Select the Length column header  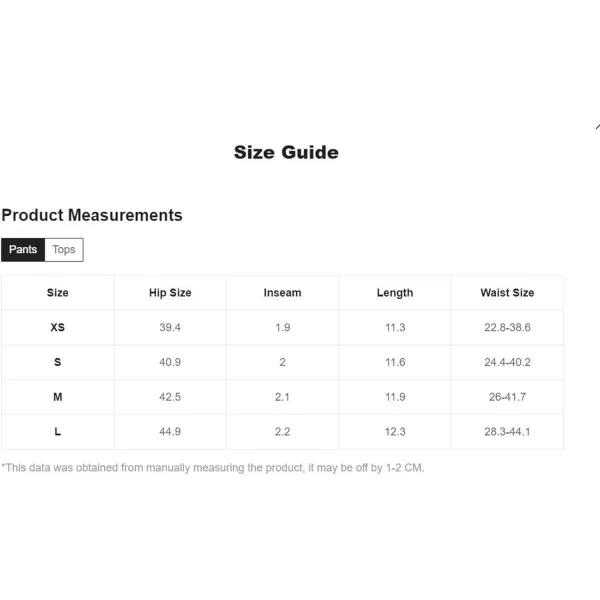point(395,293)
